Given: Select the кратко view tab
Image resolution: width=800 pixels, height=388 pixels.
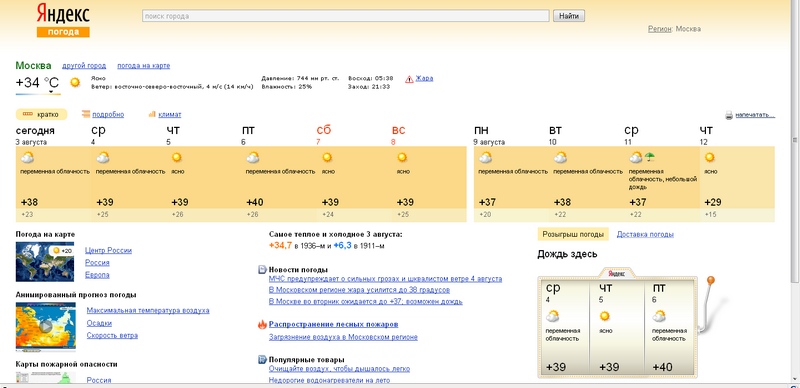Looking at the screenshot, I should pyautogui.click(x=41, y=114).
